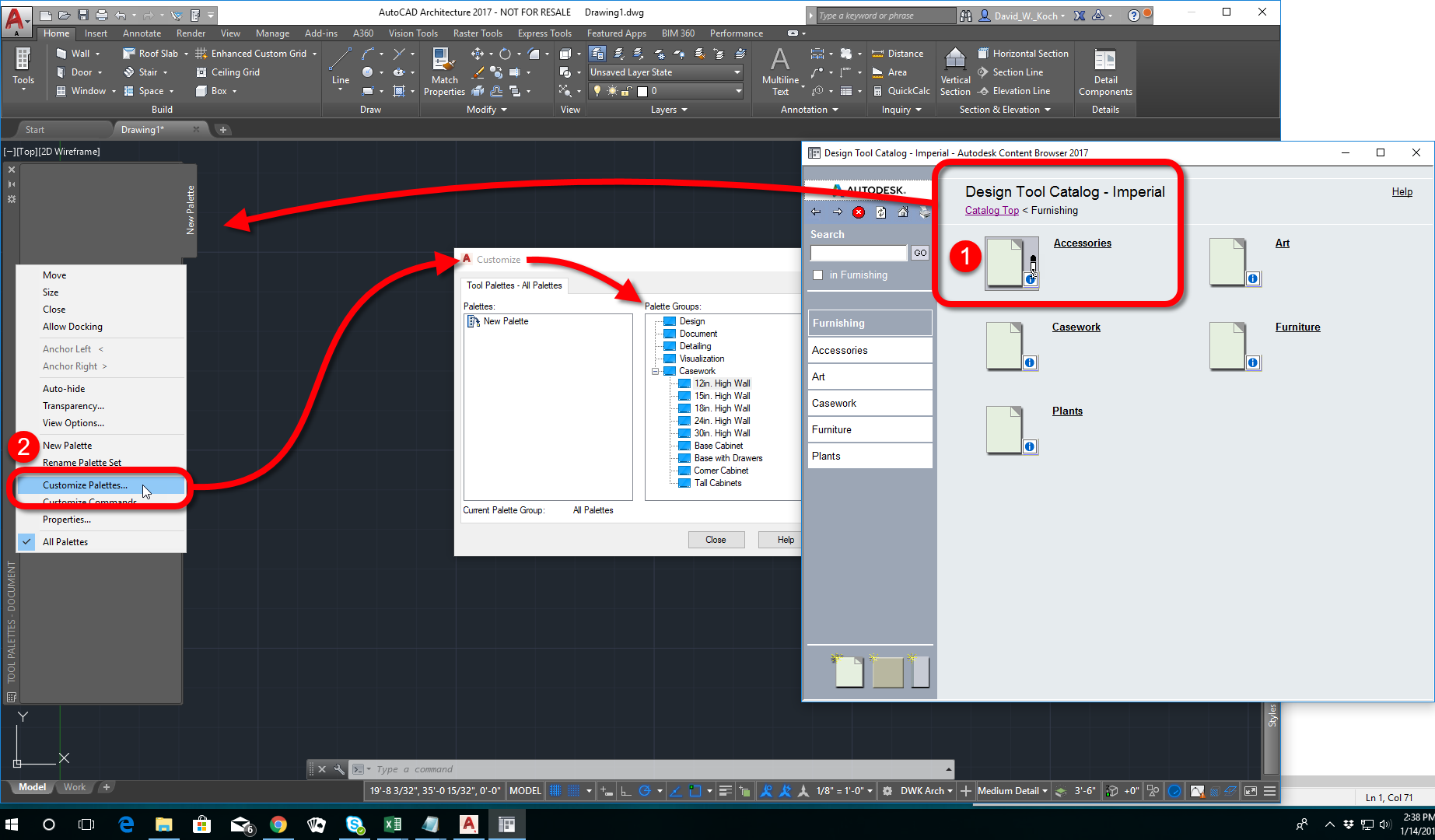Toggle the layer lock icon
Viewport: 1435px width, 840px height.
tap(627, 91)
